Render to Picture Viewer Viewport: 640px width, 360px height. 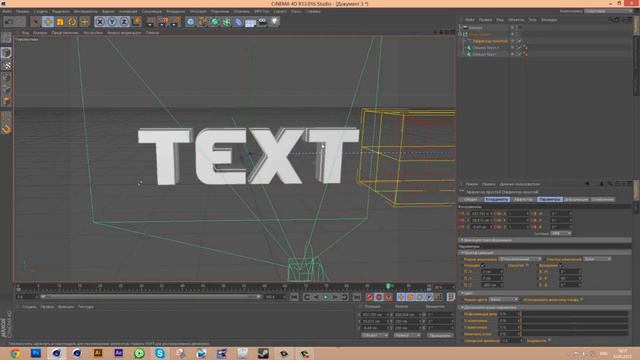coord(163,22)
